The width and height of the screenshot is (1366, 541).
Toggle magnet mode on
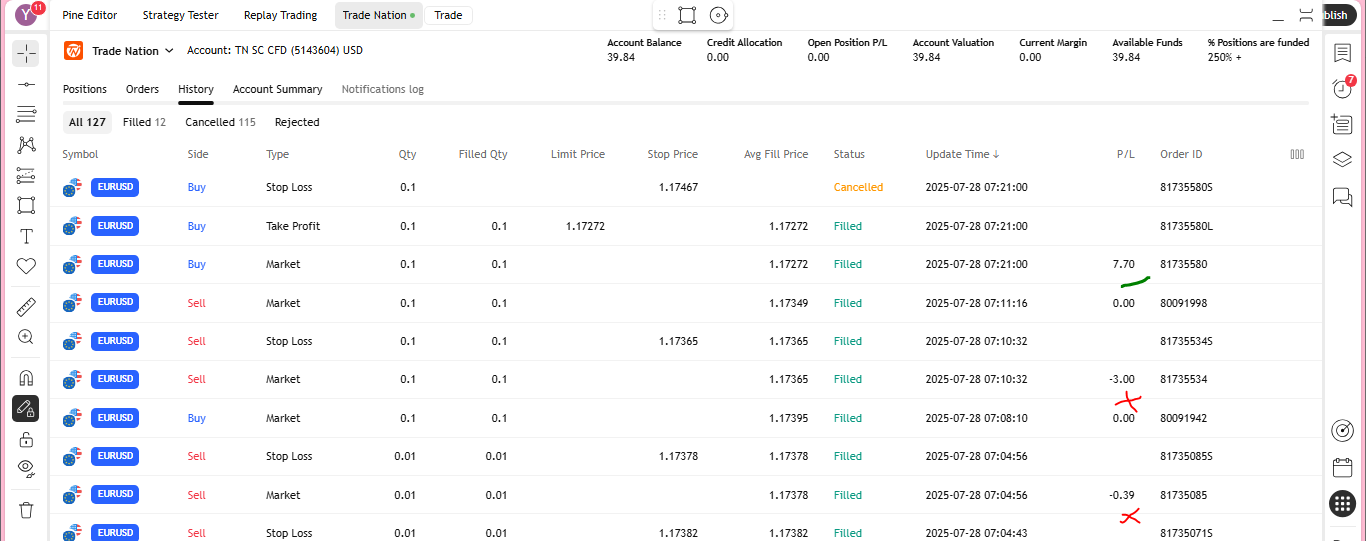26,378
